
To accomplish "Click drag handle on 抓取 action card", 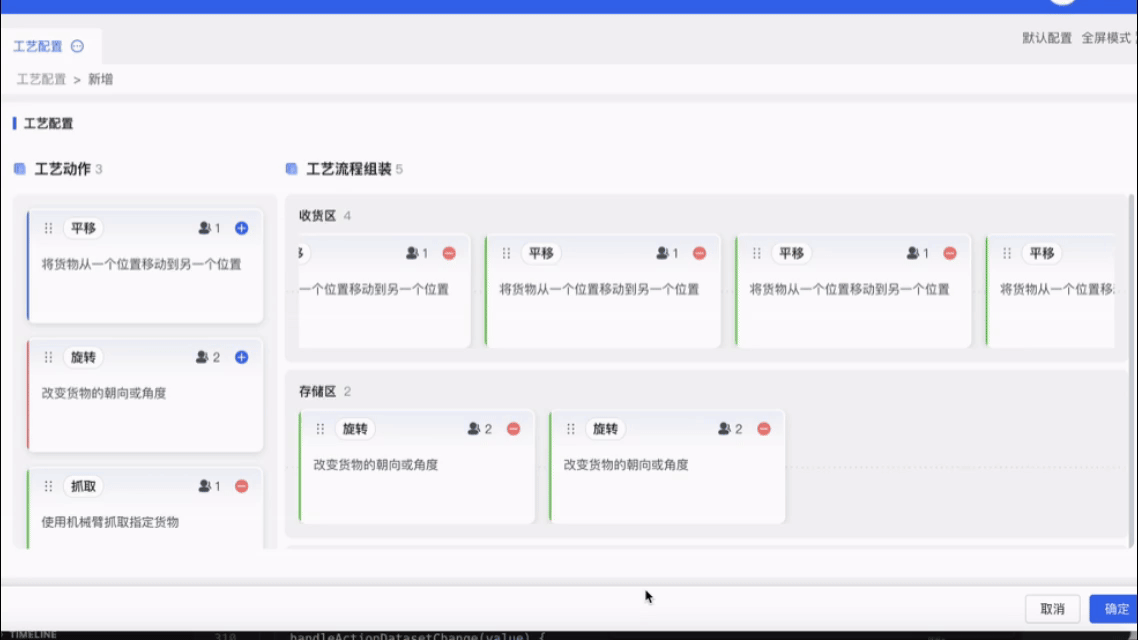I will 48,486.
